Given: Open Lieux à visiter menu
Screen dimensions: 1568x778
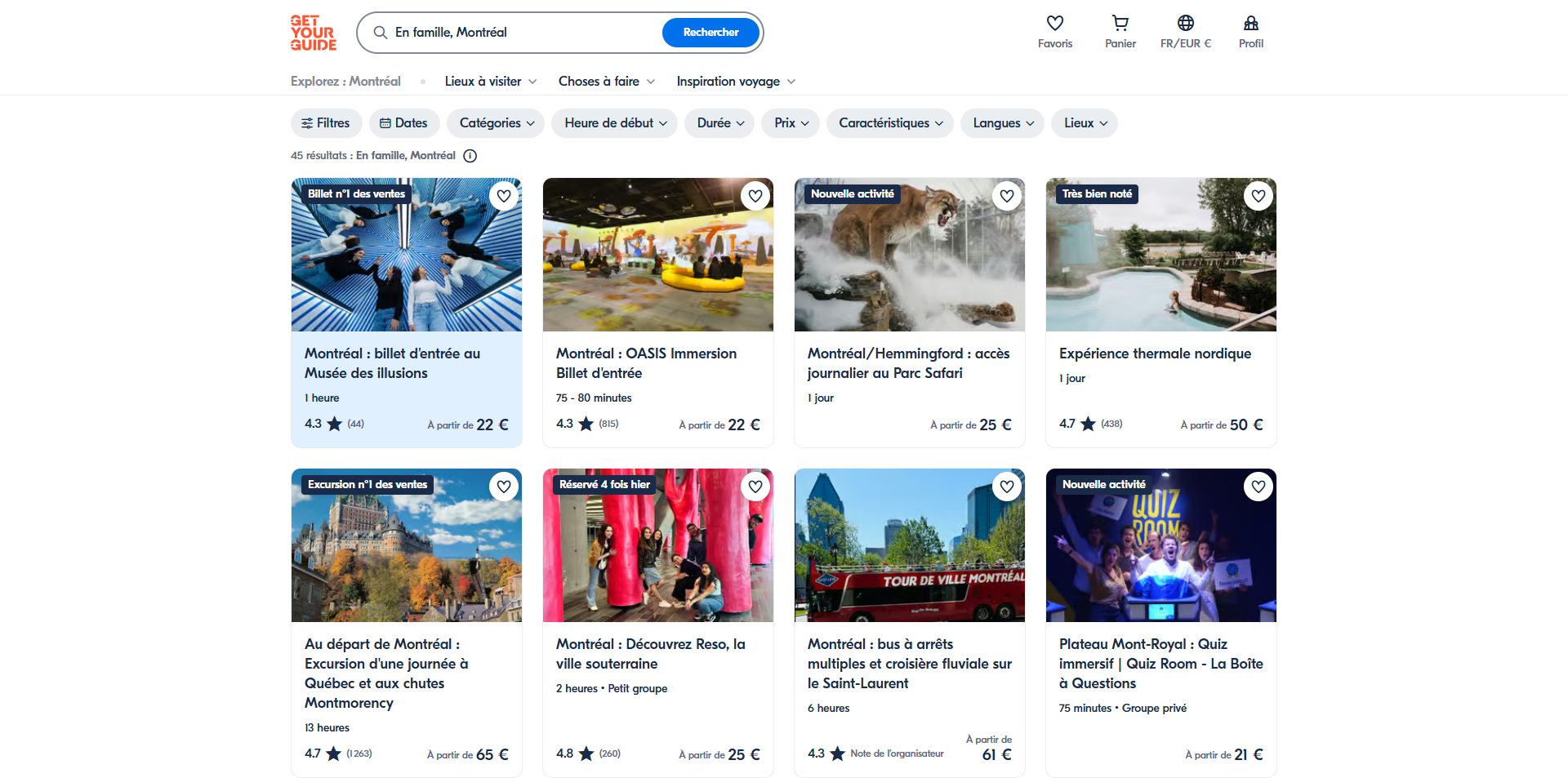Looking at the screenshot, I should pos(491,82).
